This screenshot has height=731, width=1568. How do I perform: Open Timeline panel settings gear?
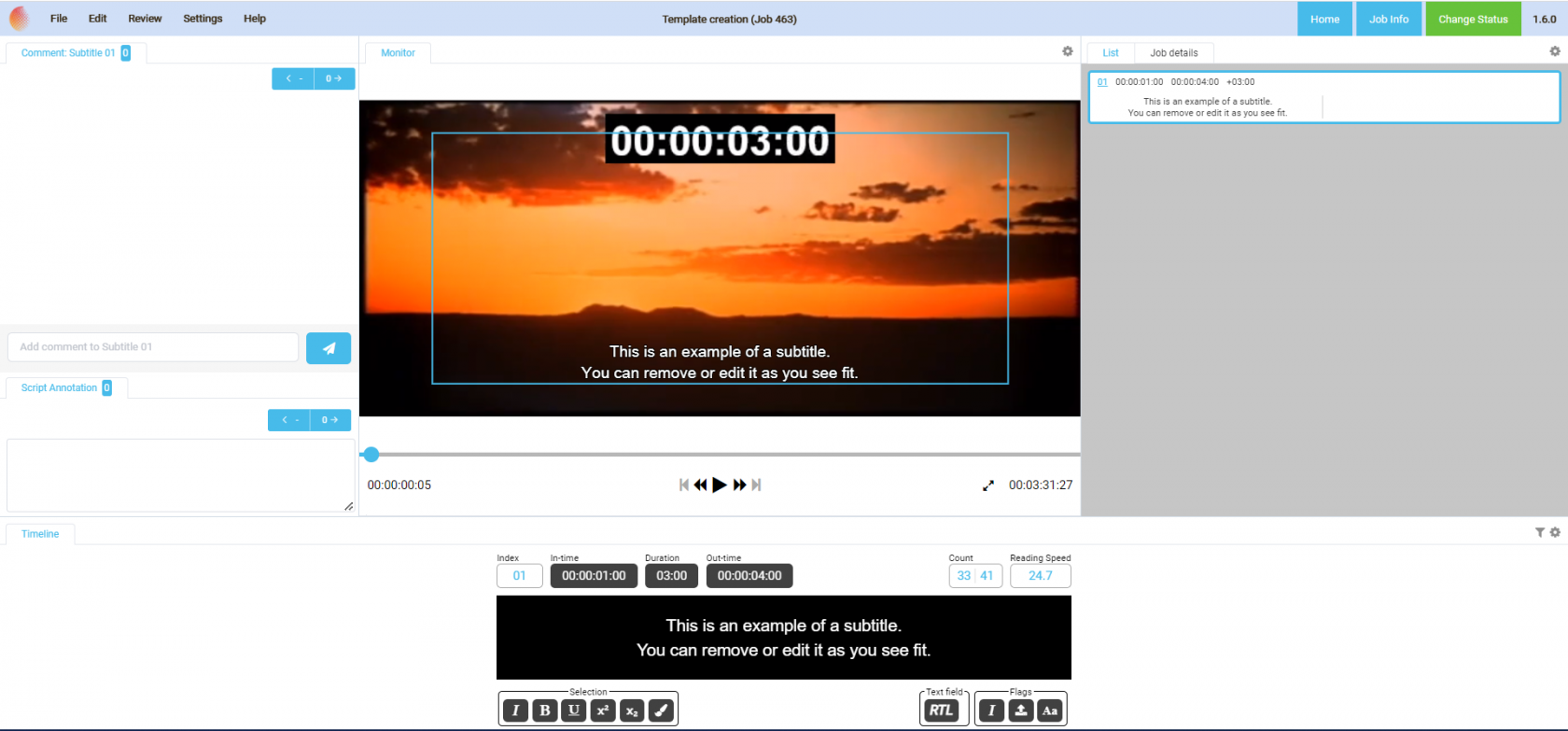pyautogui.click(x=1555, y=532)
